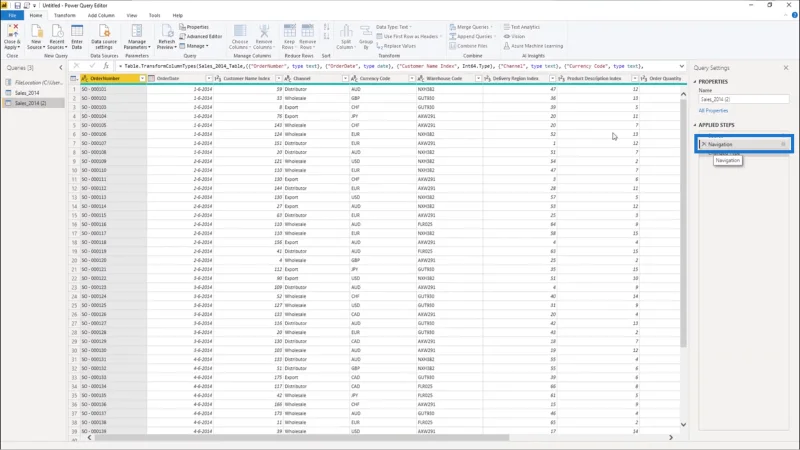Open the OrderDate column filter dropdown
Screen dimensions: 800x450
(209, 79)
